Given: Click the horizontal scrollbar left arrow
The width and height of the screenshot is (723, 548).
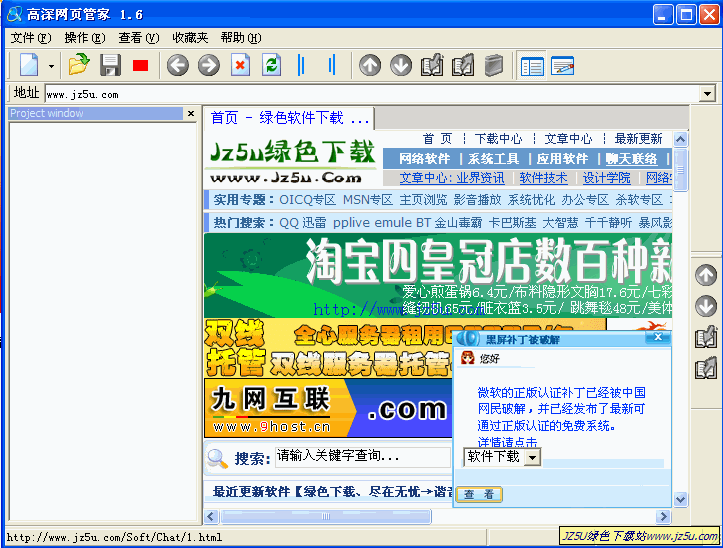Looking at the screenshot, I should coord(211,516).
